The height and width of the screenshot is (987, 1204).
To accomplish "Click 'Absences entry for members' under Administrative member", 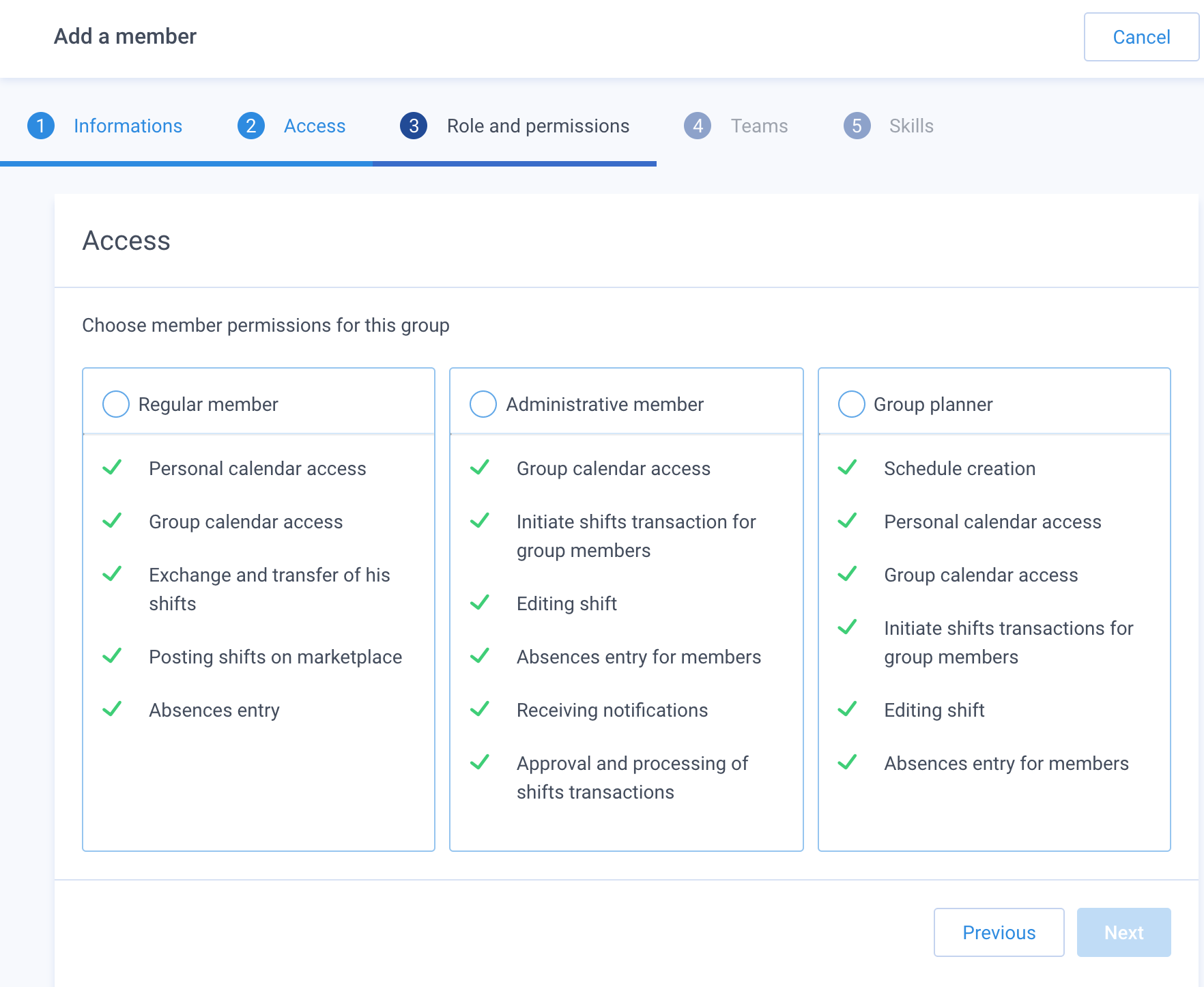I will pos(639,657).
